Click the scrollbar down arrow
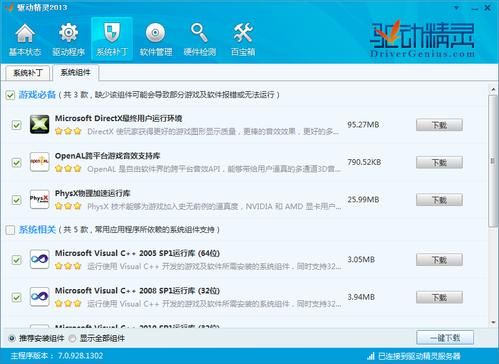This screenshot has width=499, height=364. point(493,322)
